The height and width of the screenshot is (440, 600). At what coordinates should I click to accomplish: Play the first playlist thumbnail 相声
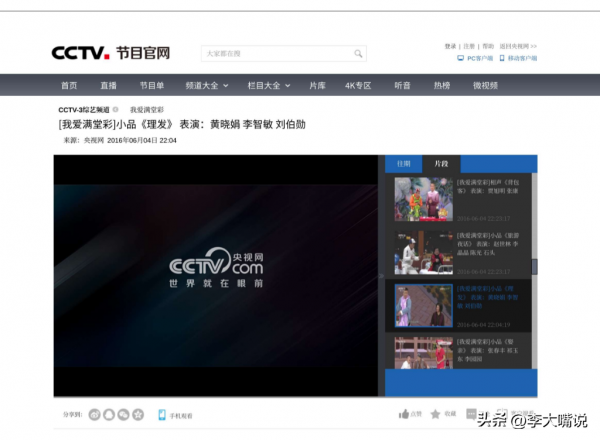(422, 199)
